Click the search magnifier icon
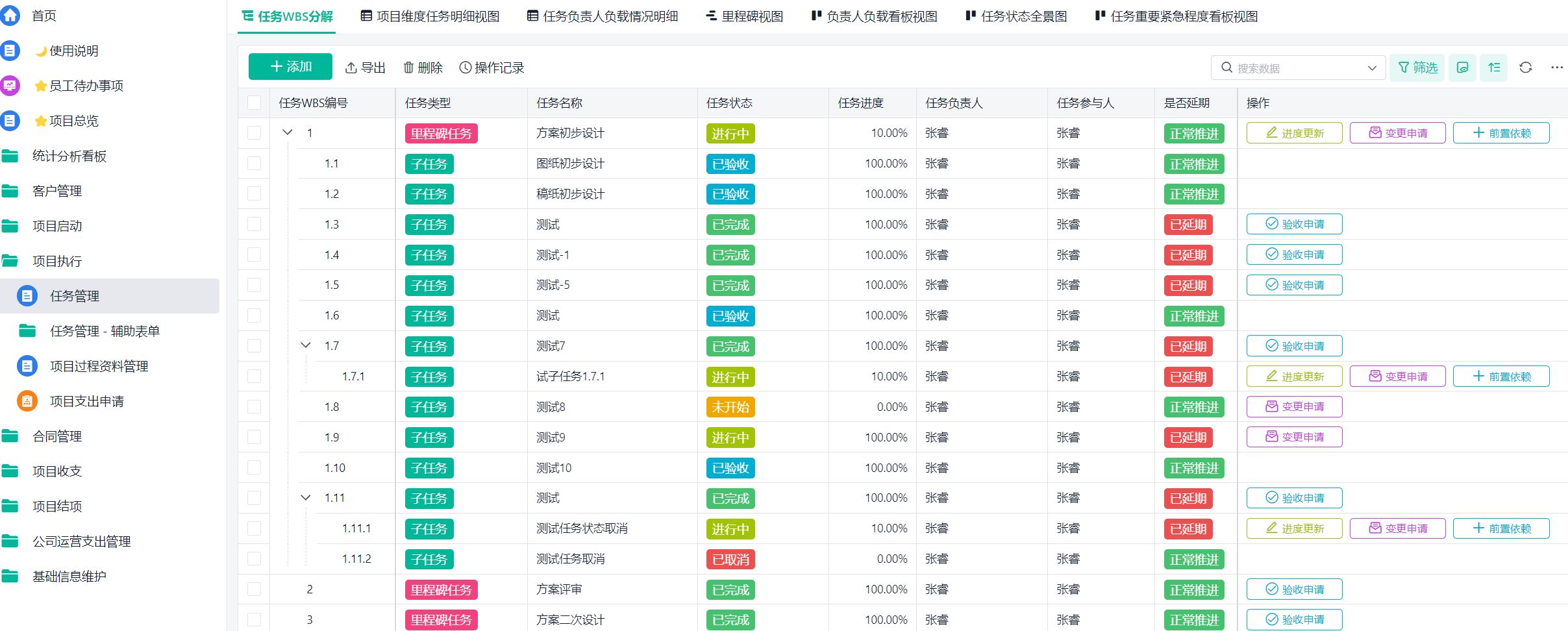The height and width of the screenshot is (631, 1568). click(1226, 68)
